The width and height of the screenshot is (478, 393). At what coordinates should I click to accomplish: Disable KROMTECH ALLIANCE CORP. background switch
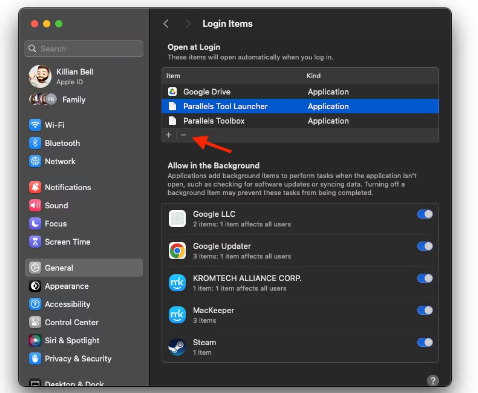[x=425, y=278]
